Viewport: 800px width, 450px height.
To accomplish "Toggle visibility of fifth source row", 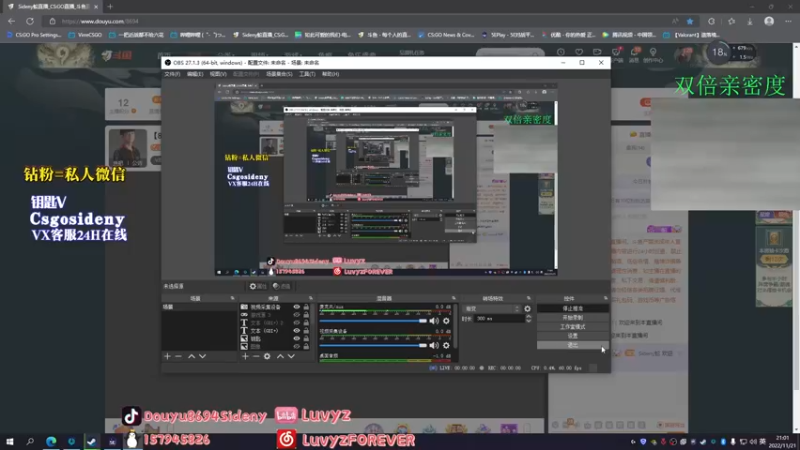I will (x=296, y=339).
